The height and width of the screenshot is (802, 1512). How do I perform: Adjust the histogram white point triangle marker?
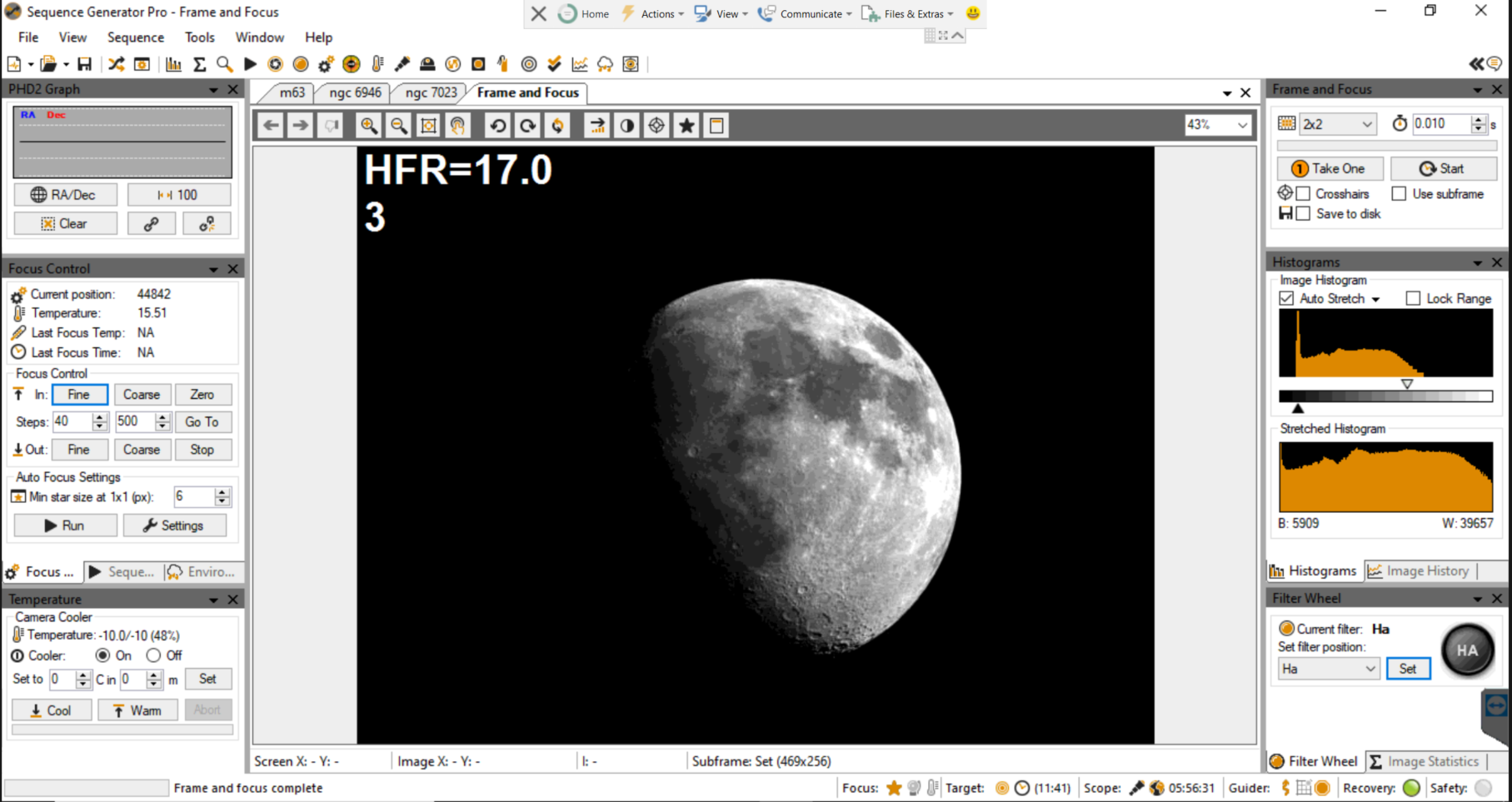click(1407, 384)
